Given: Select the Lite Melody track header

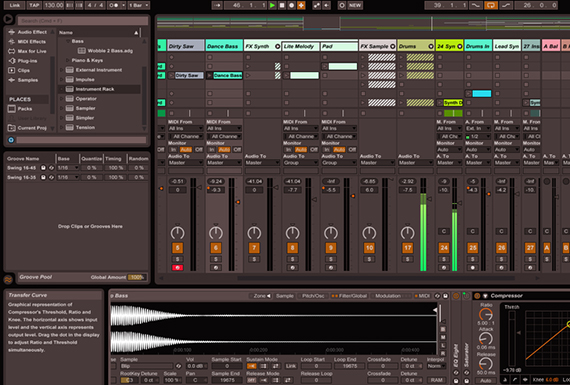Looking at the screenshot, I should 301,46.
